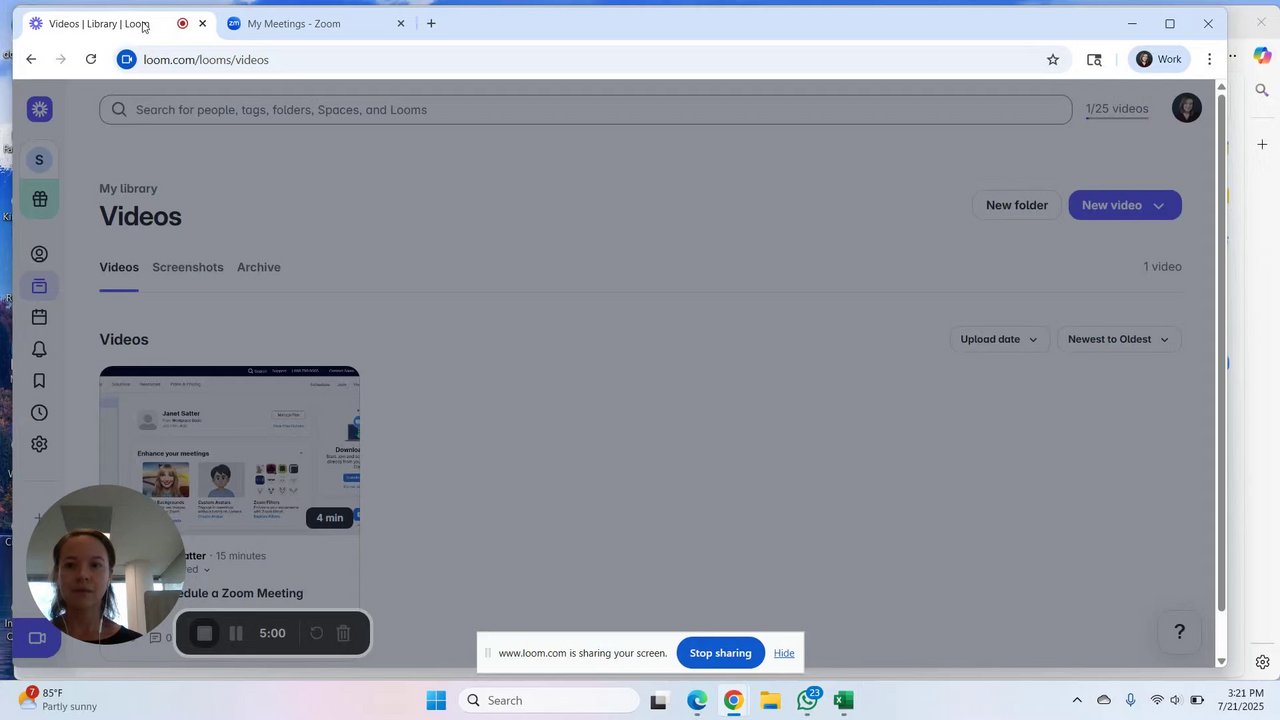Image resolution: width=1280 pixels, height=720 pixels.
Task: Expand the video's sharing status chevron
Action: 207,570
